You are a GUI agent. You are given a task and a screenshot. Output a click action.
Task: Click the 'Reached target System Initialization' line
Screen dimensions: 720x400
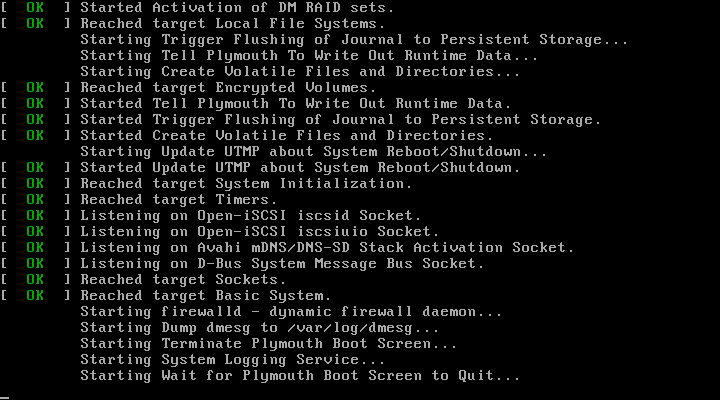(206, 184)
